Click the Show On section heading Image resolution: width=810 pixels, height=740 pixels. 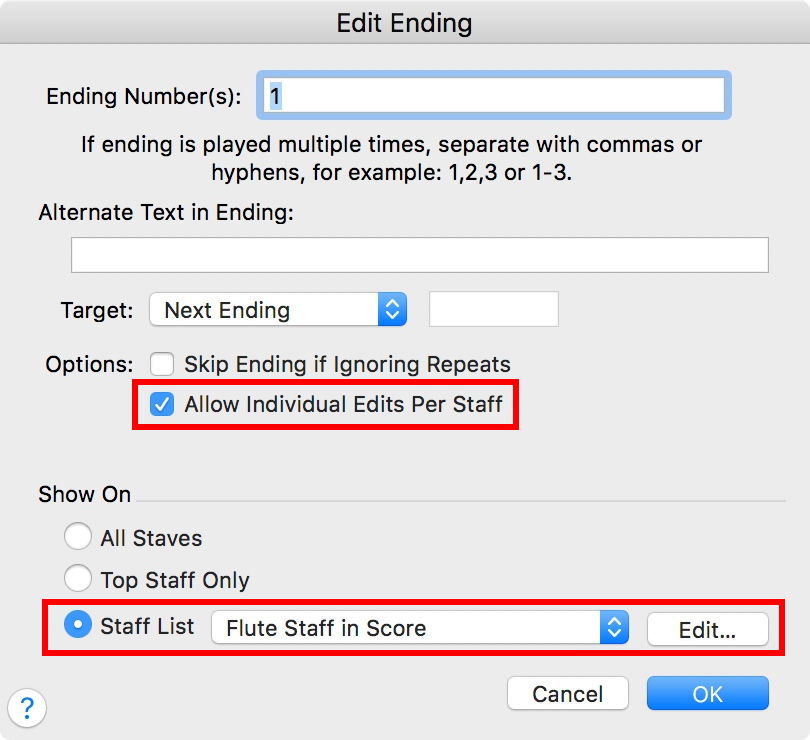coord(84,494)
